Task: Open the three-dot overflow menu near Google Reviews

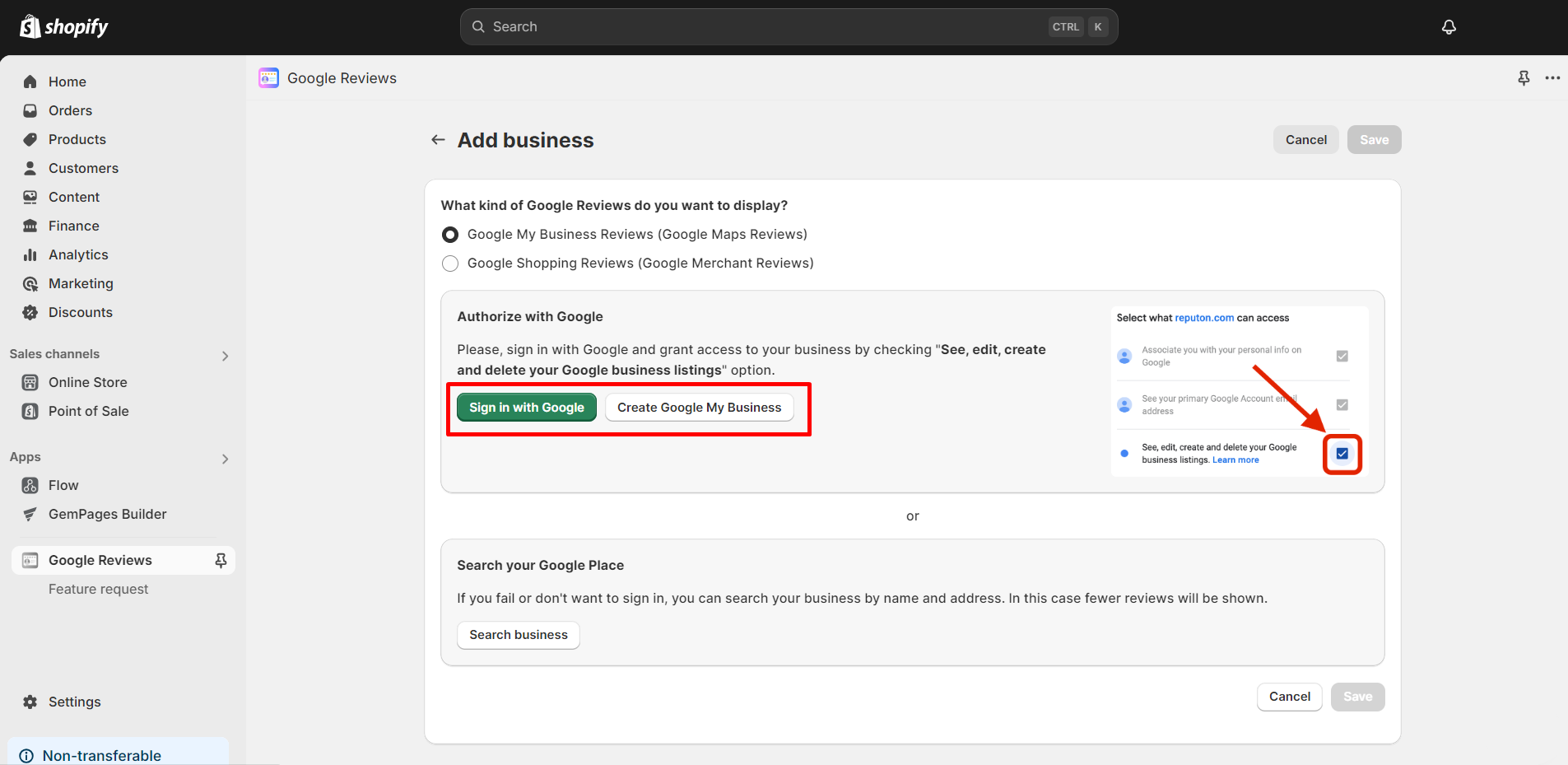Action: pos(1552,77)
